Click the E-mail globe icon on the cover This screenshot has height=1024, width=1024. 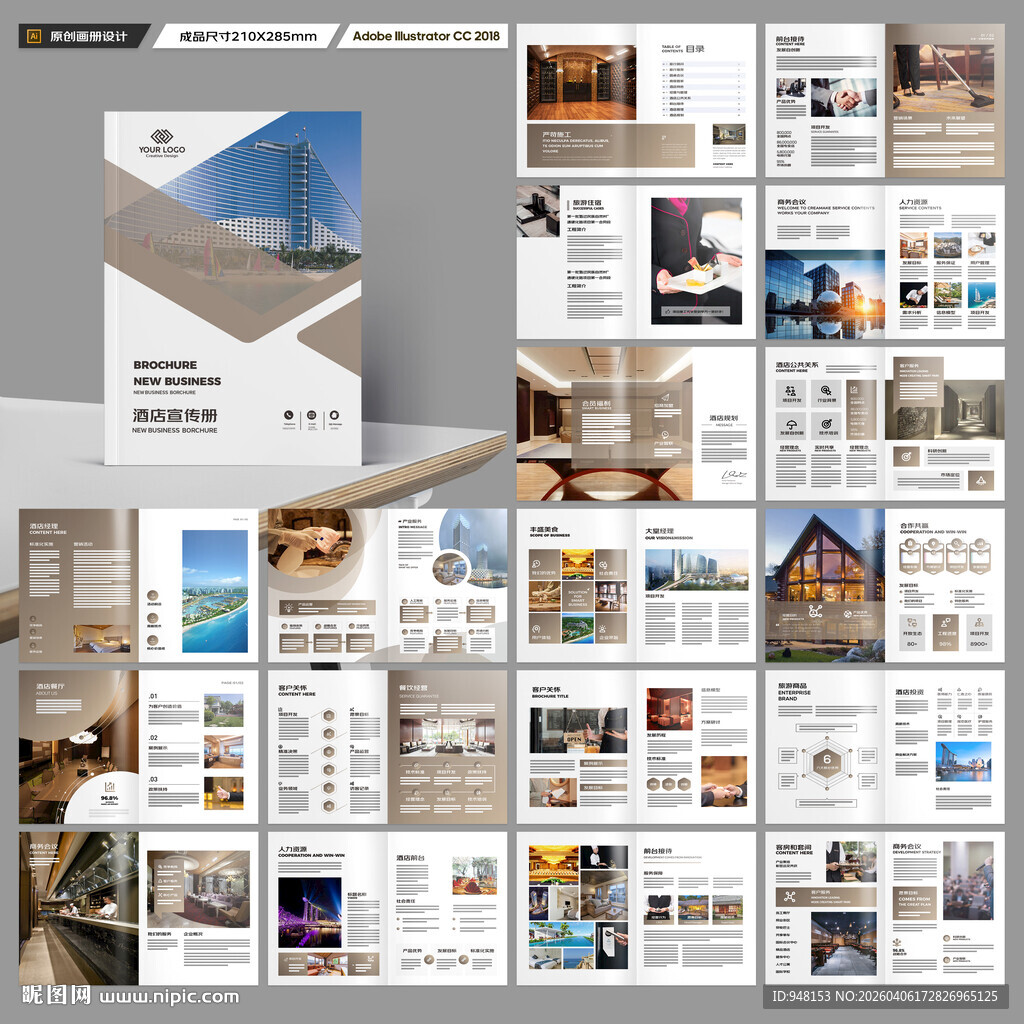click(x=312, y=415)
